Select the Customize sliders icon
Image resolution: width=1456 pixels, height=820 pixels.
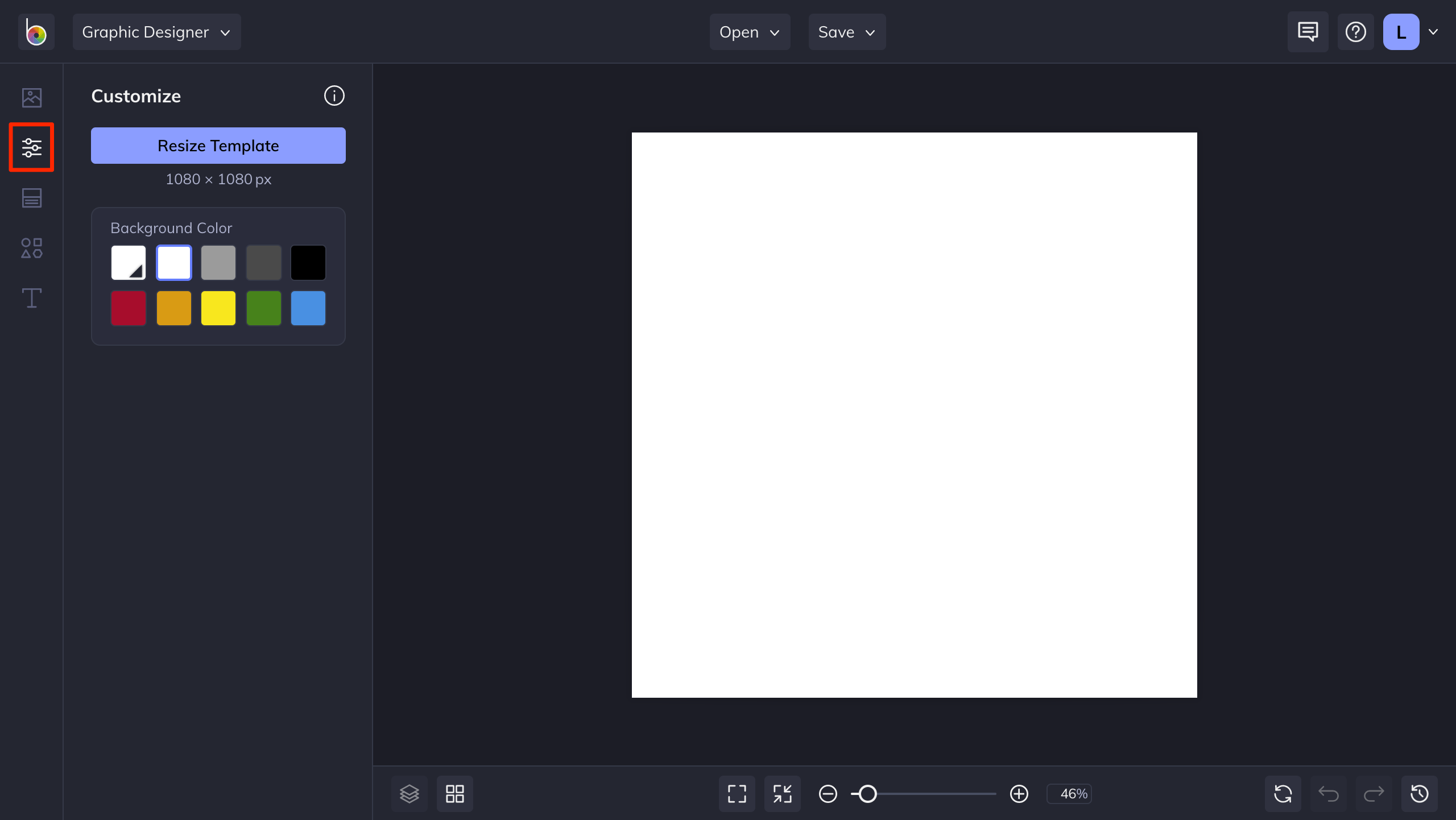32,147
